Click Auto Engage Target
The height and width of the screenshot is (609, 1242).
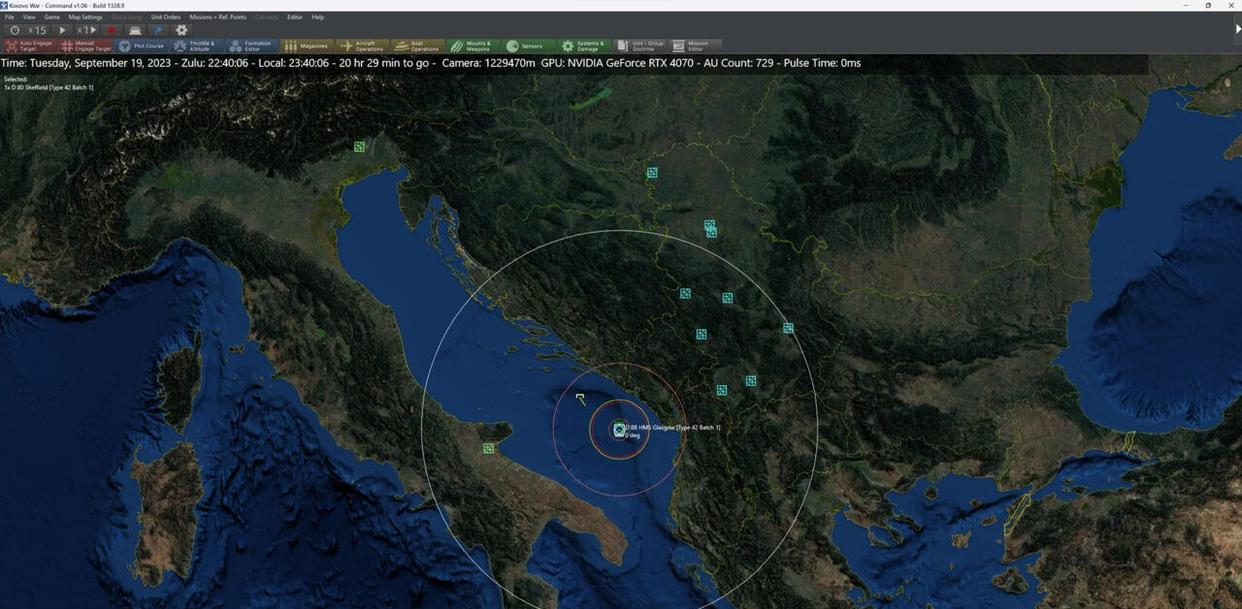tap(29, 46)
